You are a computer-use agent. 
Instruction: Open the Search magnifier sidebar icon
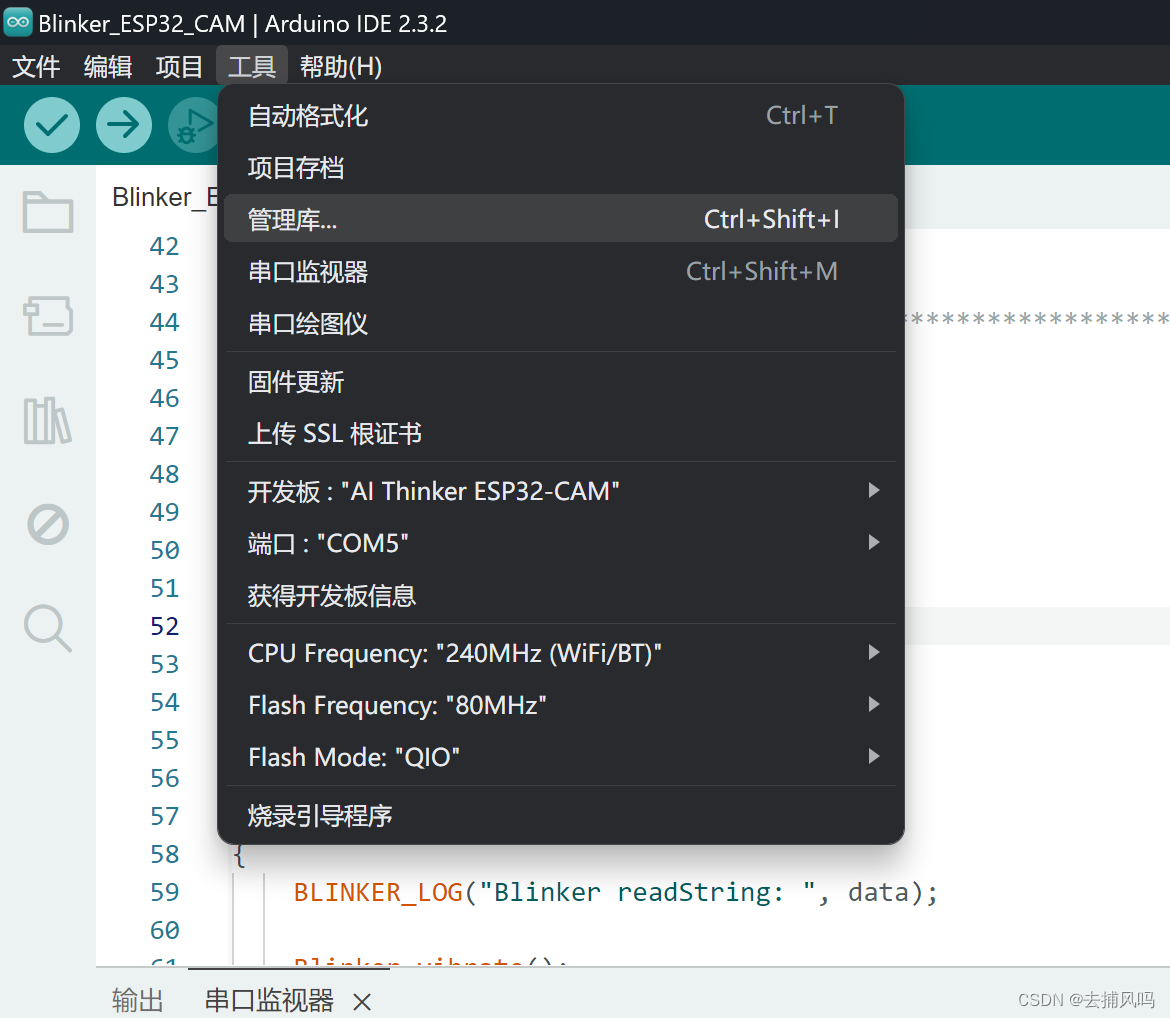(x=48, y=628)
